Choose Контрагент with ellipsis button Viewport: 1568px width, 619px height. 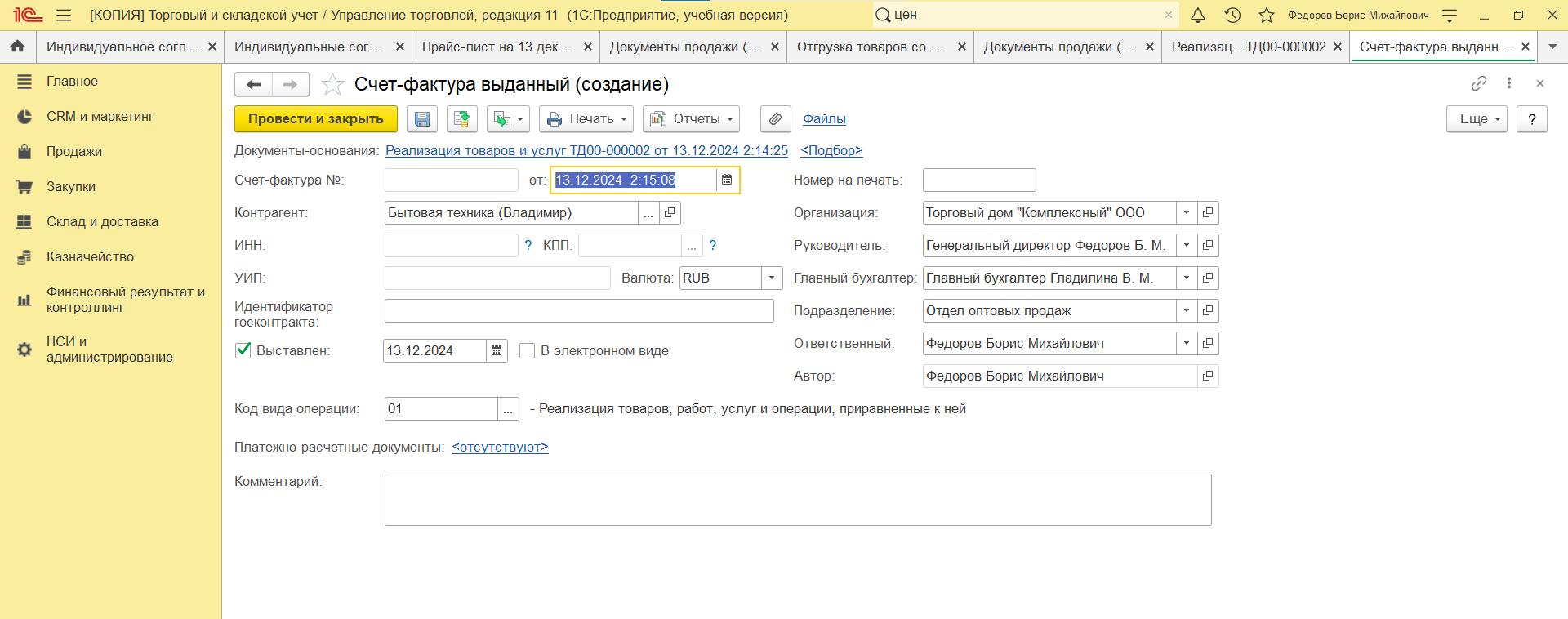click(648, 212)
